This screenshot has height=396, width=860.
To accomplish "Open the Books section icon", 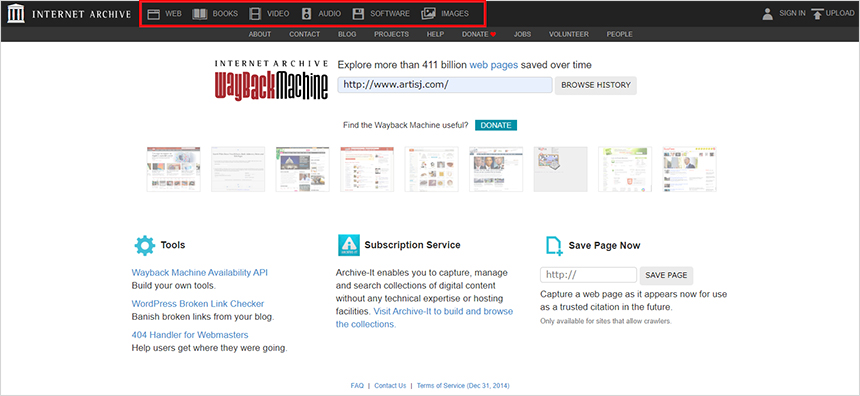I will 200,14.
